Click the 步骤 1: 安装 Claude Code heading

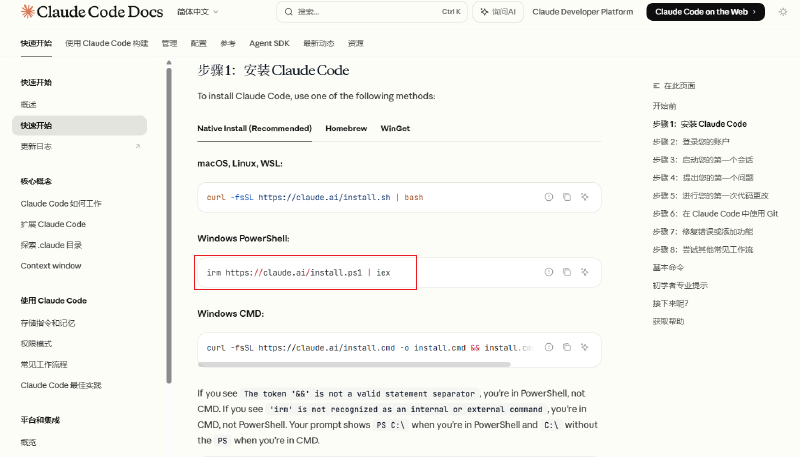click(x=273, y=70)
